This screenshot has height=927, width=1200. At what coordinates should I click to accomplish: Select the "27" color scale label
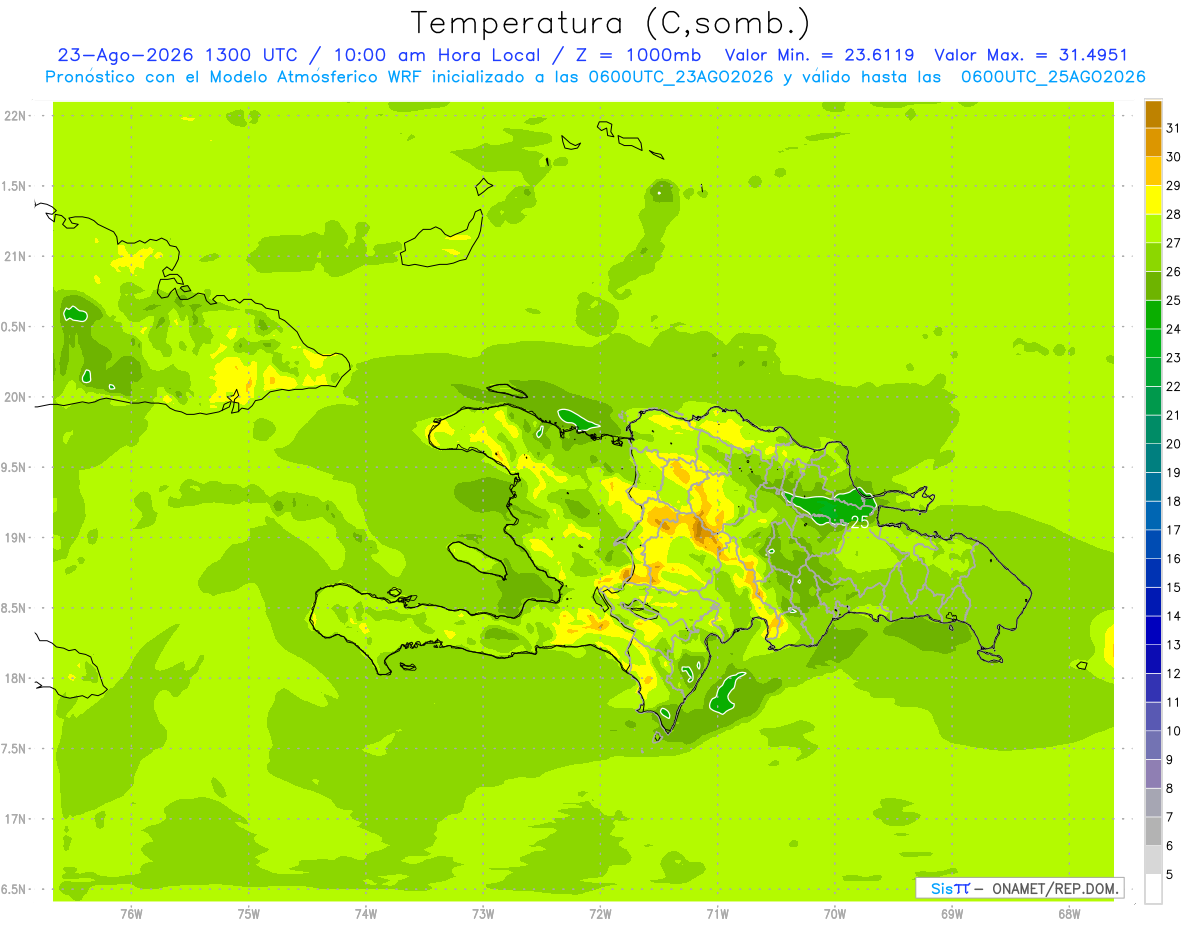pyautogui.click(x=1174, y=243)
